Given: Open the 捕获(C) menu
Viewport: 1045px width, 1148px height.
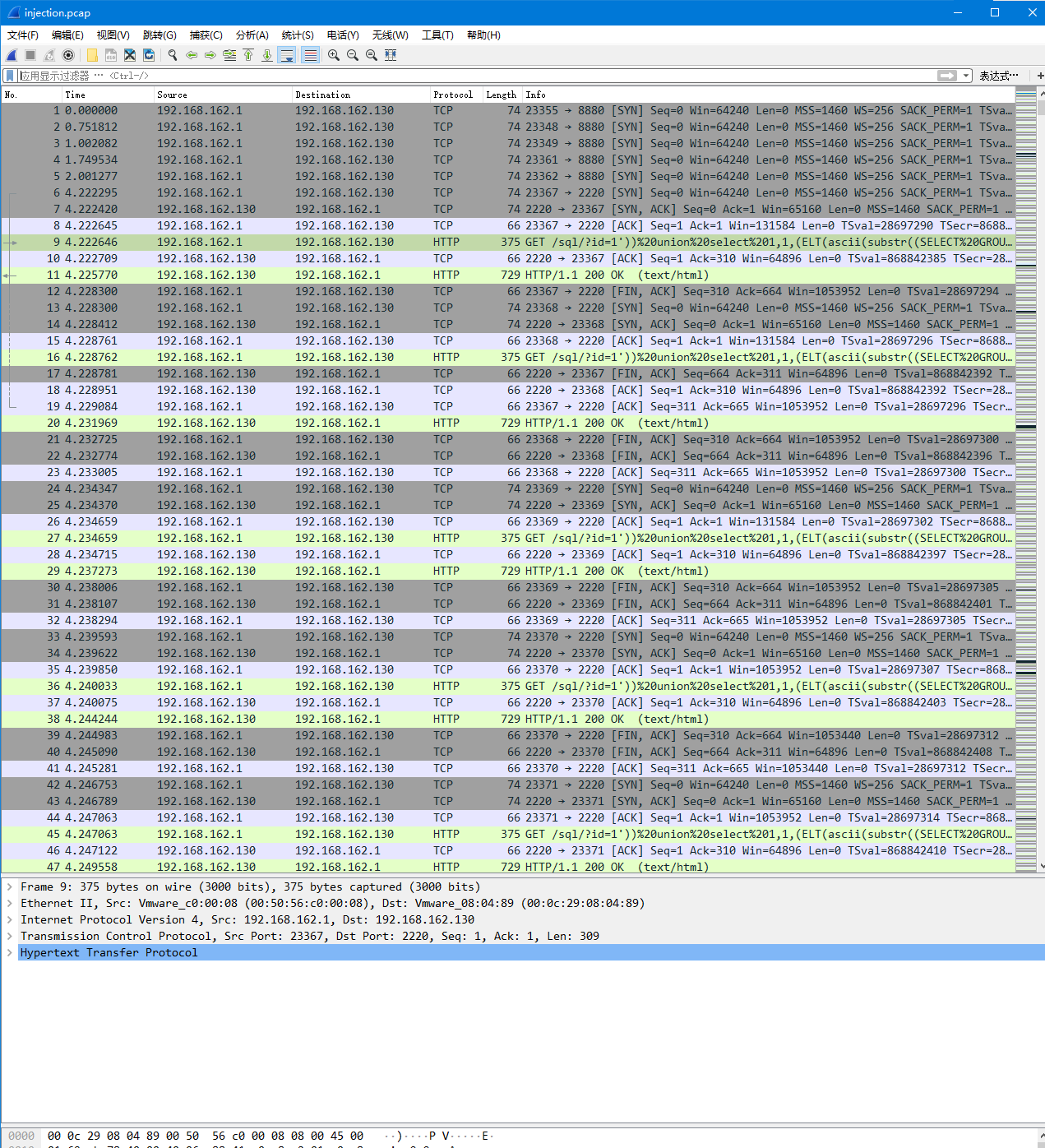Looking at the screenshot, I should (206, 35).
